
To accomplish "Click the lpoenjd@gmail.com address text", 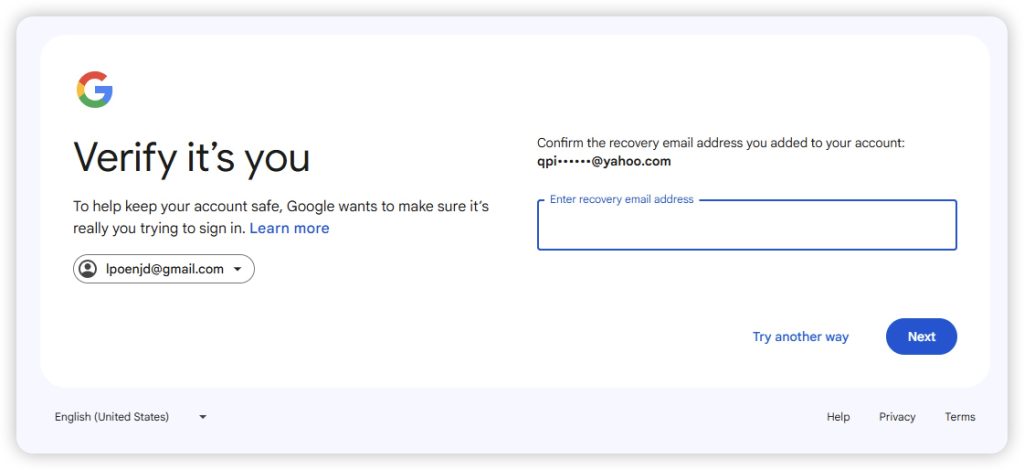I will click(x=165, y=269).
